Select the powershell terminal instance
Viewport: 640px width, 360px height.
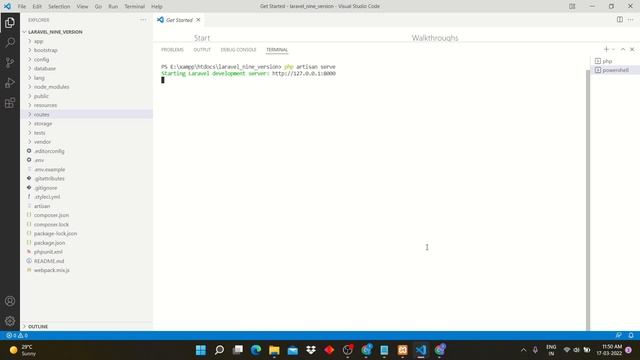tap(615, 70)
